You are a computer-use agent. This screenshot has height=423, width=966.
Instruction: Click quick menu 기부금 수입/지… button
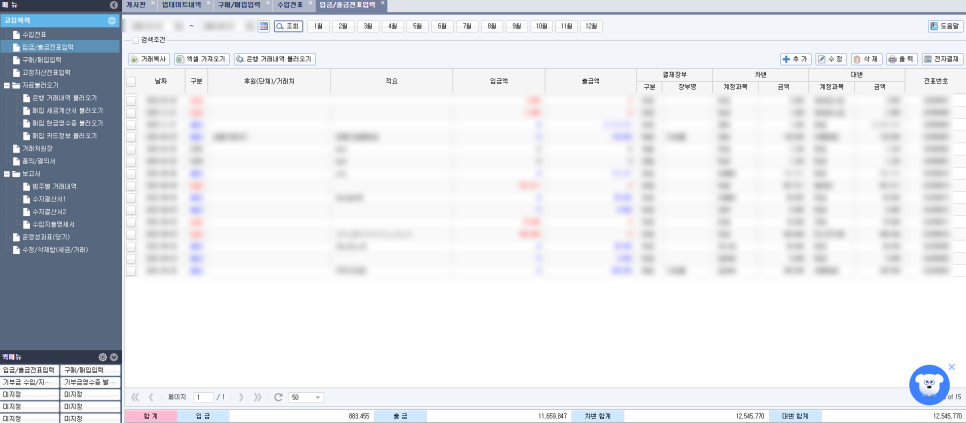30,382
